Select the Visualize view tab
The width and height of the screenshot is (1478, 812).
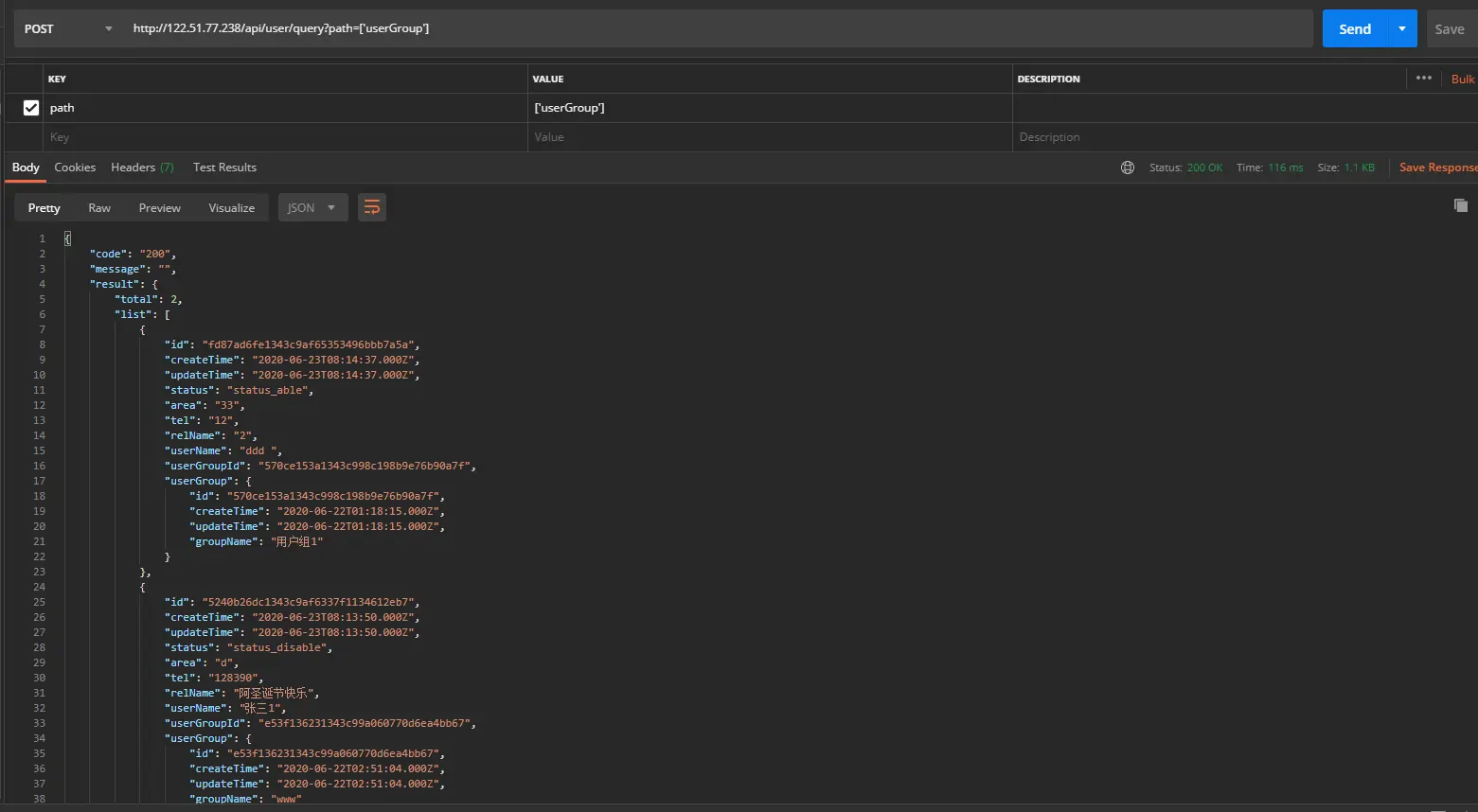coord(231,207)
